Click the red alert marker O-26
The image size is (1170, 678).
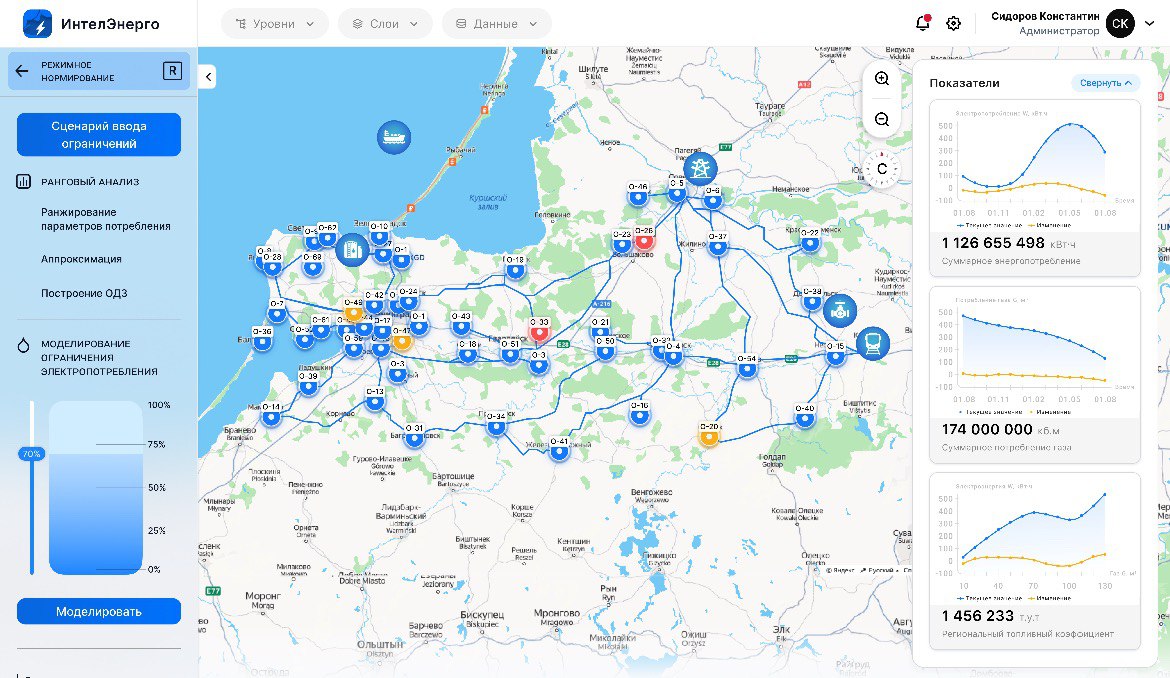coord(644,240)
